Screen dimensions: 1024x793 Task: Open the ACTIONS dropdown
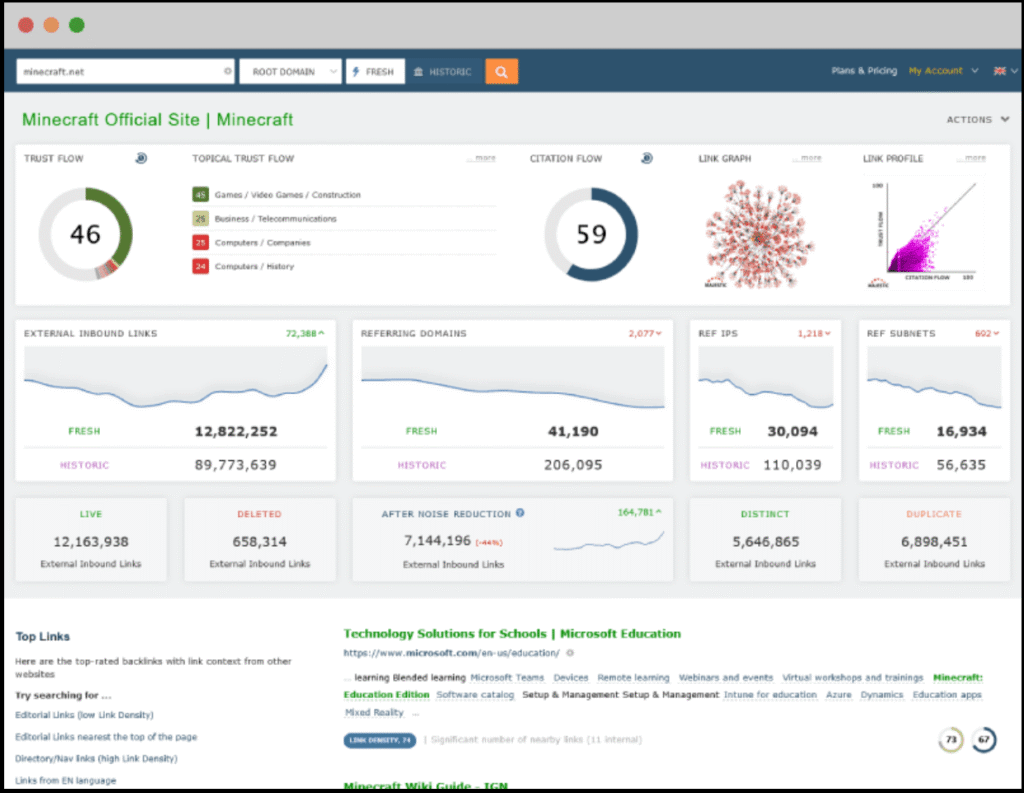click(977, 119)
